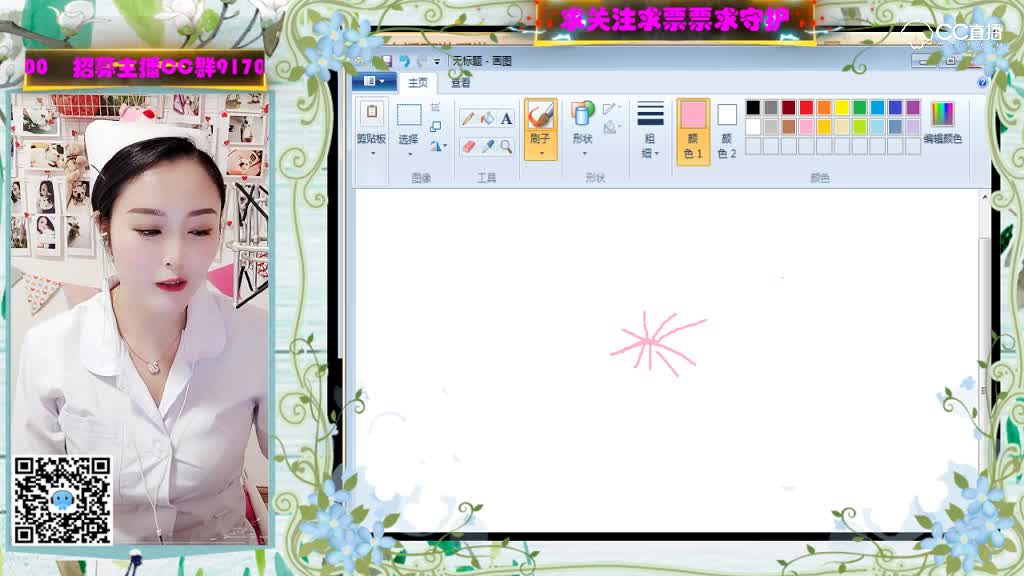Click the Crop icon in the image group
The height and width of the screenshot is (576, 1024).
tap(436, 107)
